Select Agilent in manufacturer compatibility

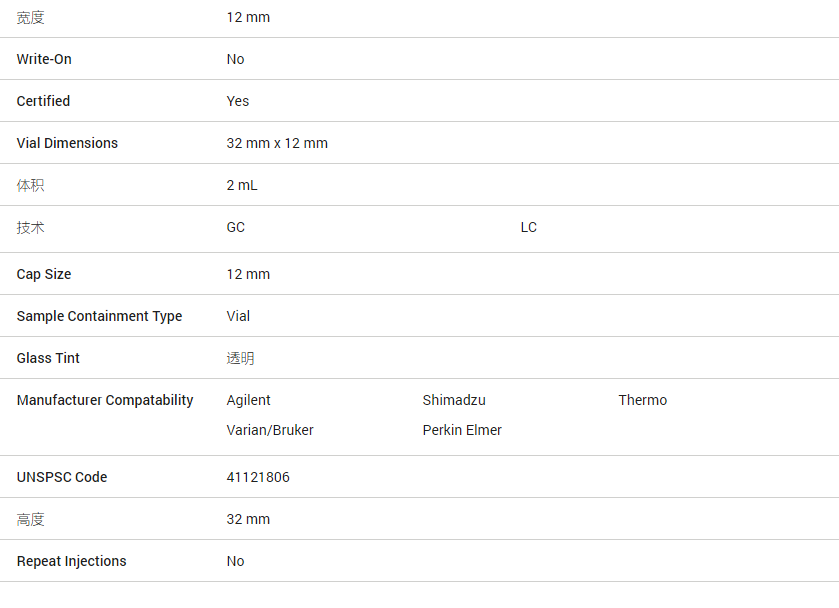coord(248,400)
